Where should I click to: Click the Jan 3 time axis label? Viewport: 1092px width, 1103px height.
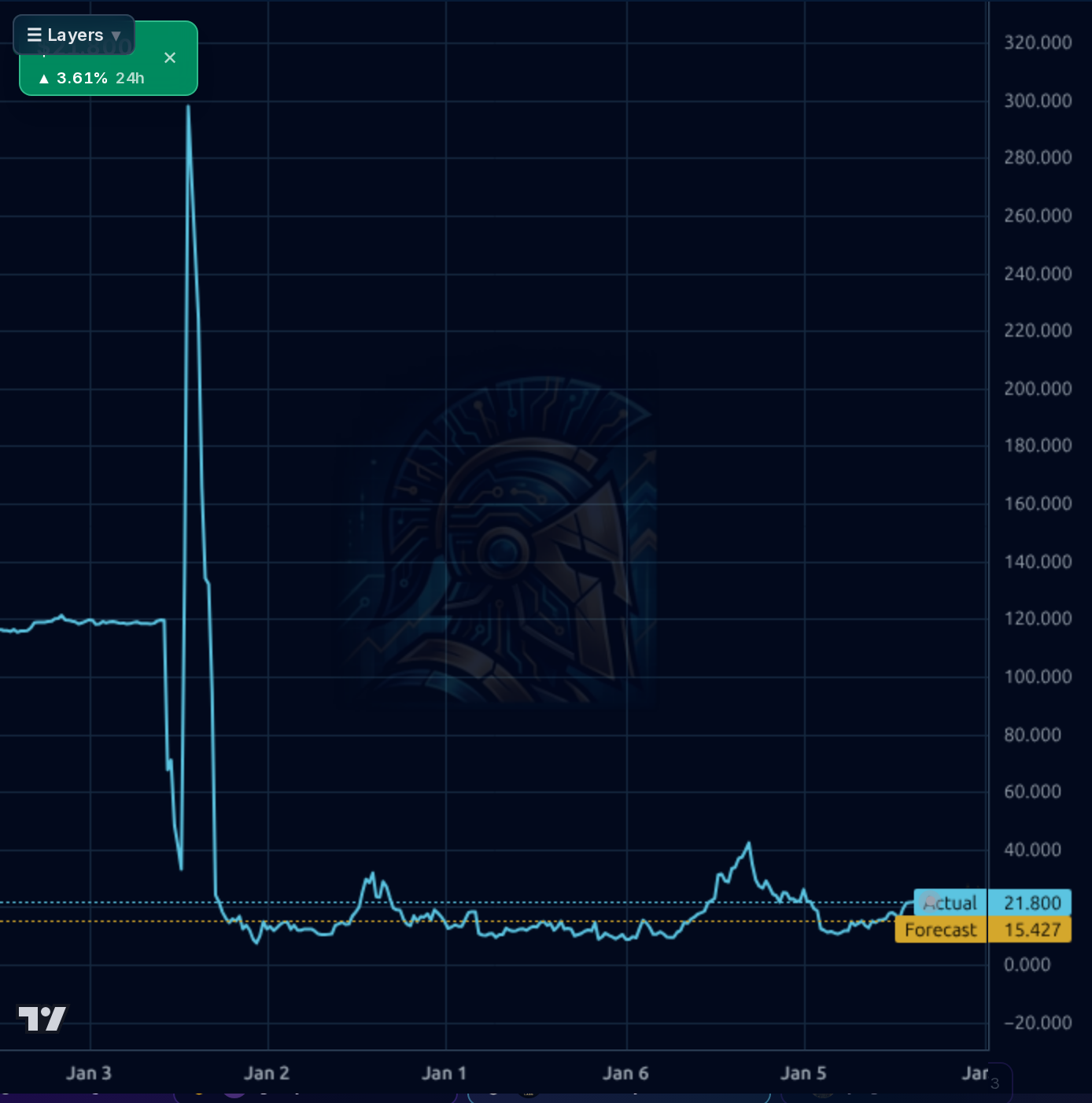click(x=89, y=1073)
